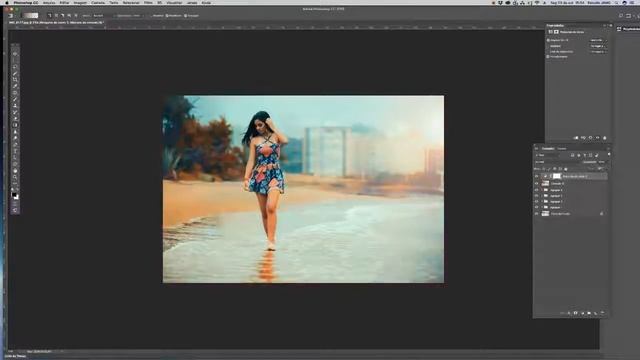640x360 pixels.
Task: Select the Abstrato radio button
Action: coord(548,46)
